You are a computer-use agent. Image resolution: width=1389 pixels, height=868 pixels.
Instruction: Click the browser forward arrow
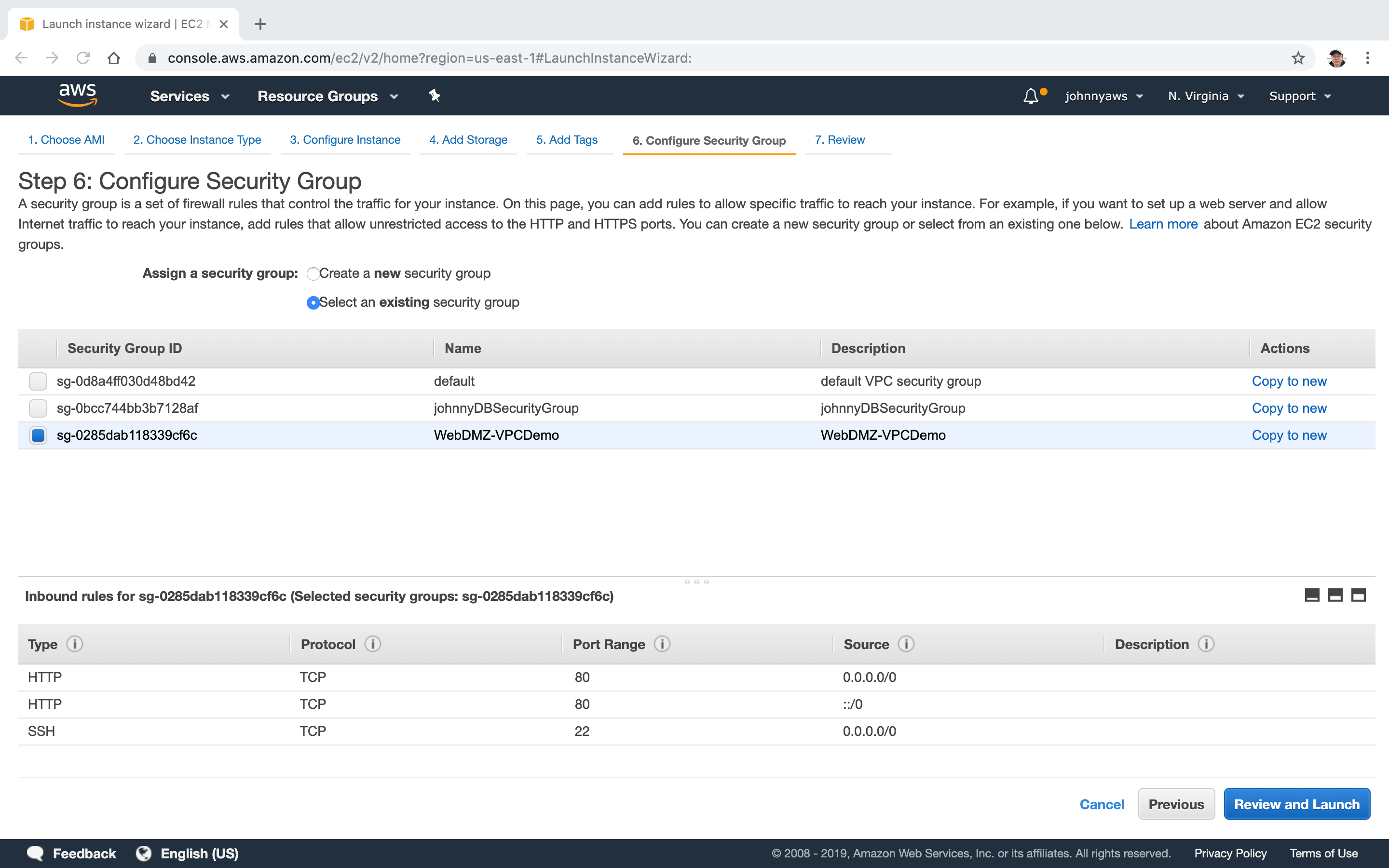click(52, 58)
